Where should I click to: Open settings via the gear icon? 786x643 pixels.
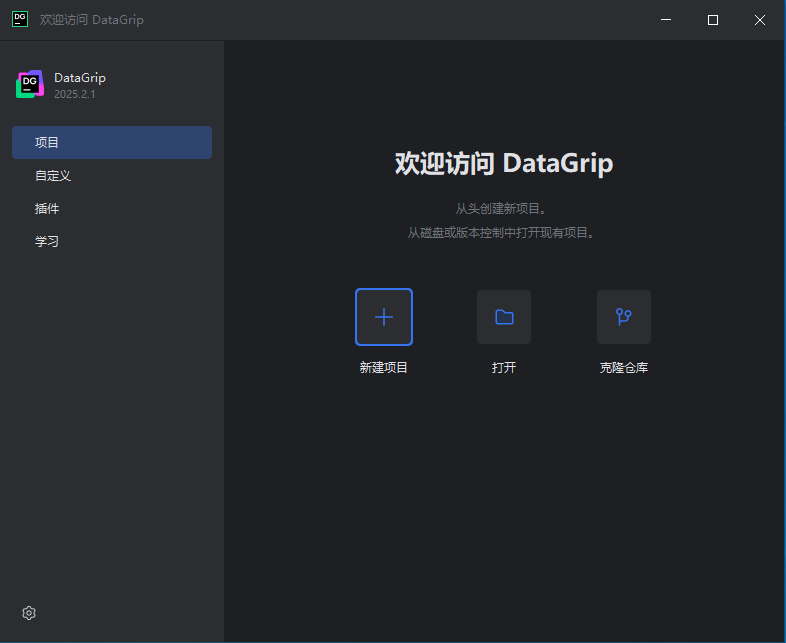[29, 613]
